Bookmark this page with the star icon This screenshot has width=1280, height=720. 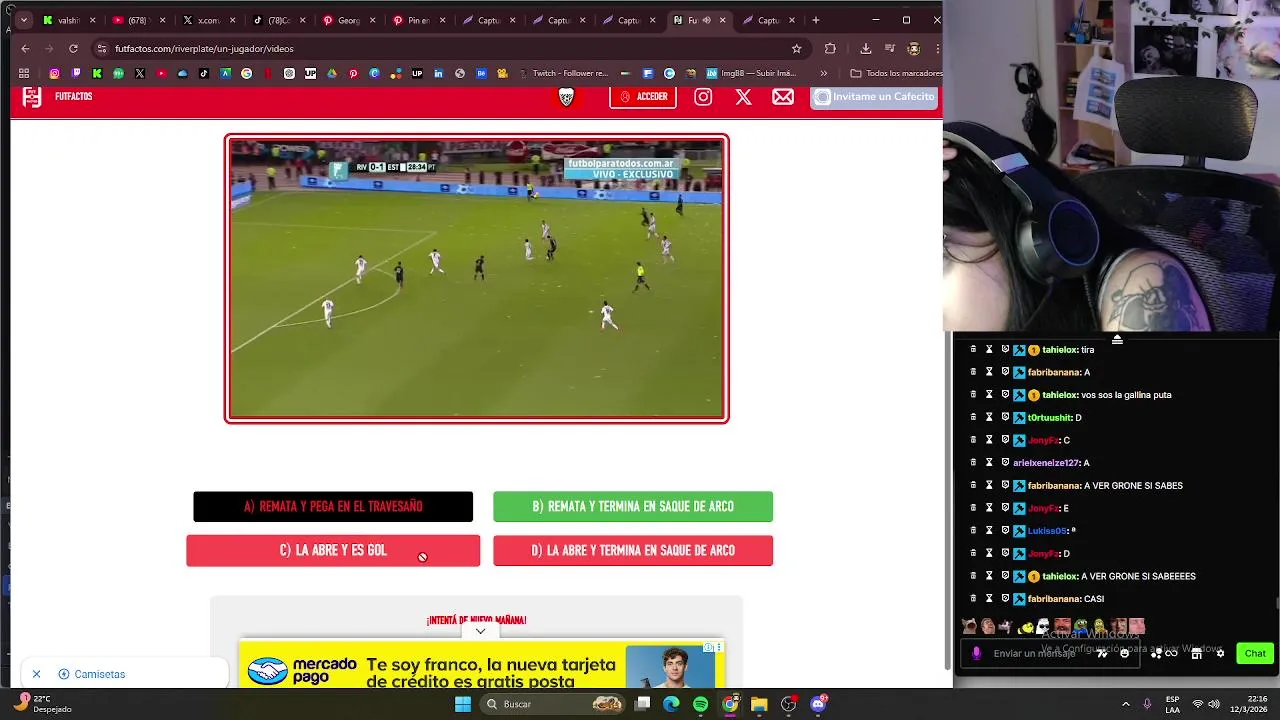point(796,48)
